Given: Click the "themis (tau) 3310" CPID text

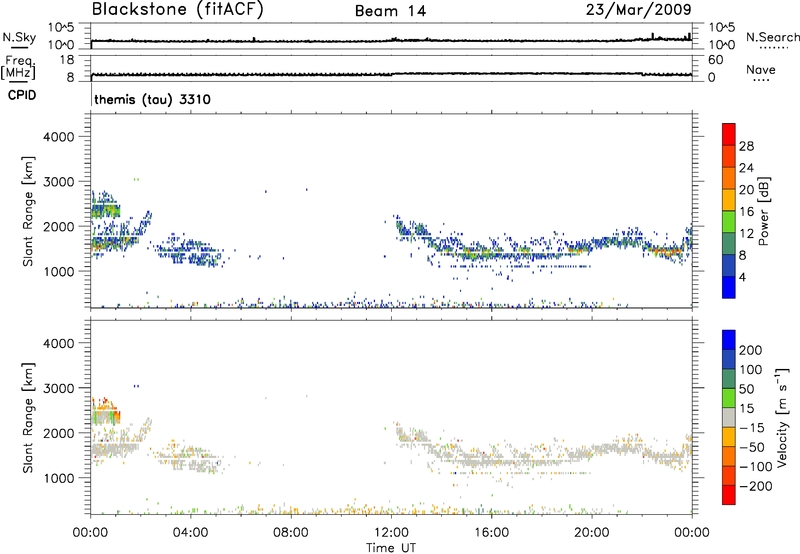Looking at the screenshot, I should (x=152, y=99).
